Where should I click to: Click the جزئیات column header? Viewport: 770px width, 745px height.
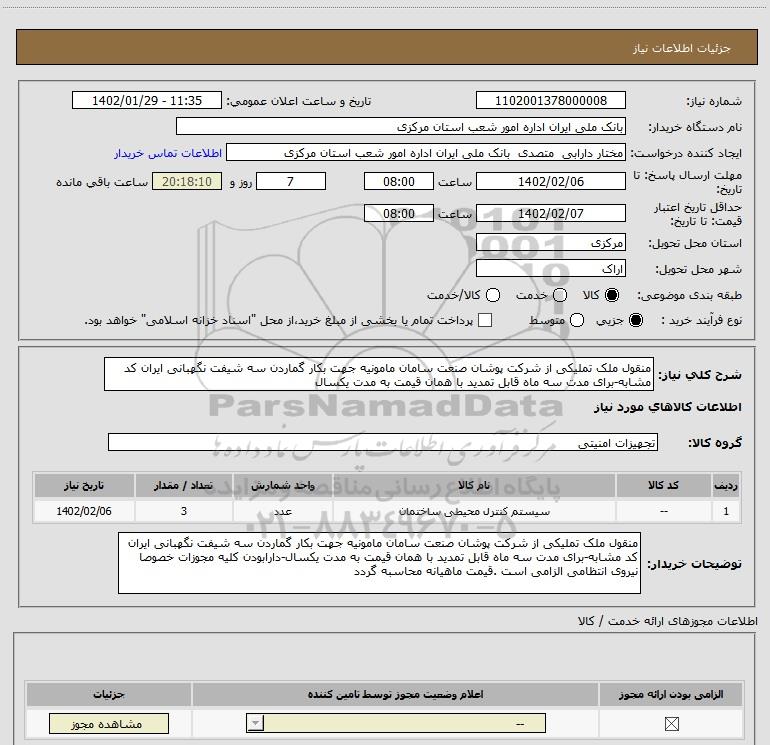(x=109, y=694)
